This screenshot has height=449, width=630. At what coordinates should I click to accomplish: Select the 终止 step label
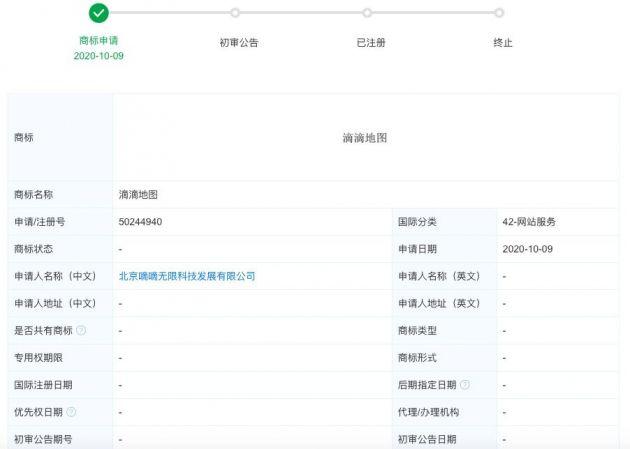503,43
